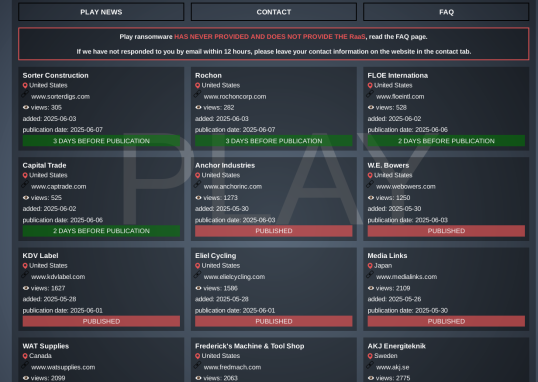Click the link icon beside www.floeintl.com
Viewport: 538px width, 382px height.
370,94
